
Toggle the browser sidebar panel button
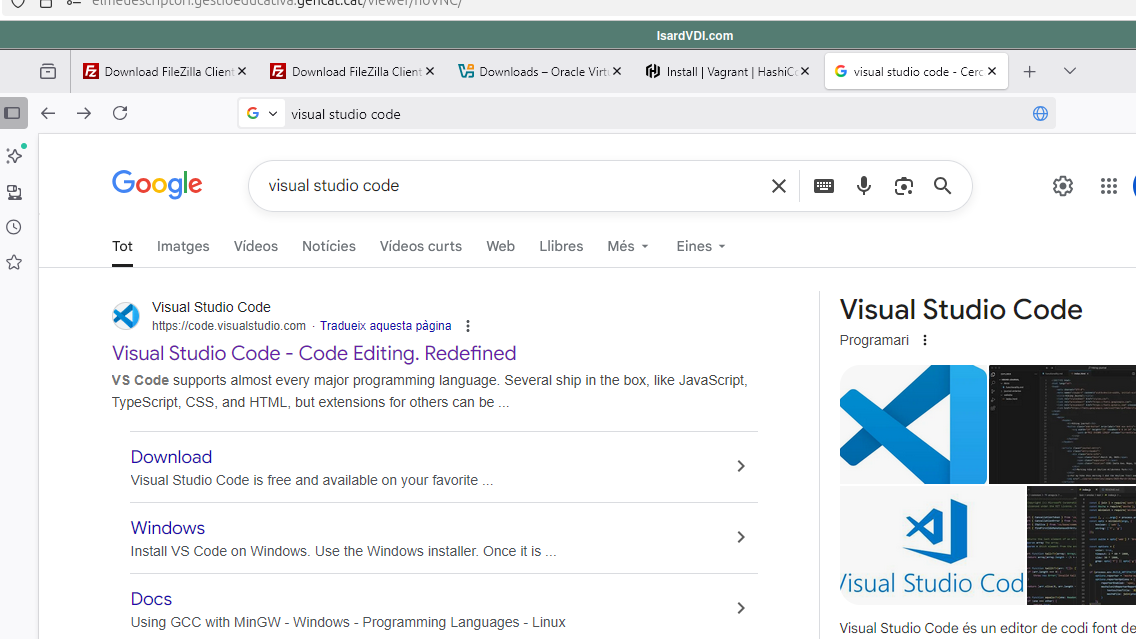tap(13, 113)
